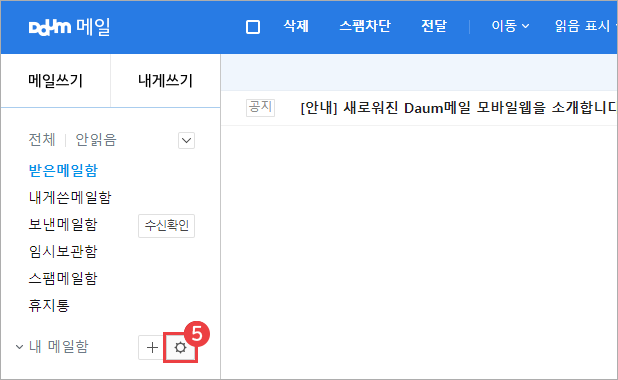The height and width of the screenshot is (380, 618).
Task: Click the 수신확인 button
Action: [166, 226]
